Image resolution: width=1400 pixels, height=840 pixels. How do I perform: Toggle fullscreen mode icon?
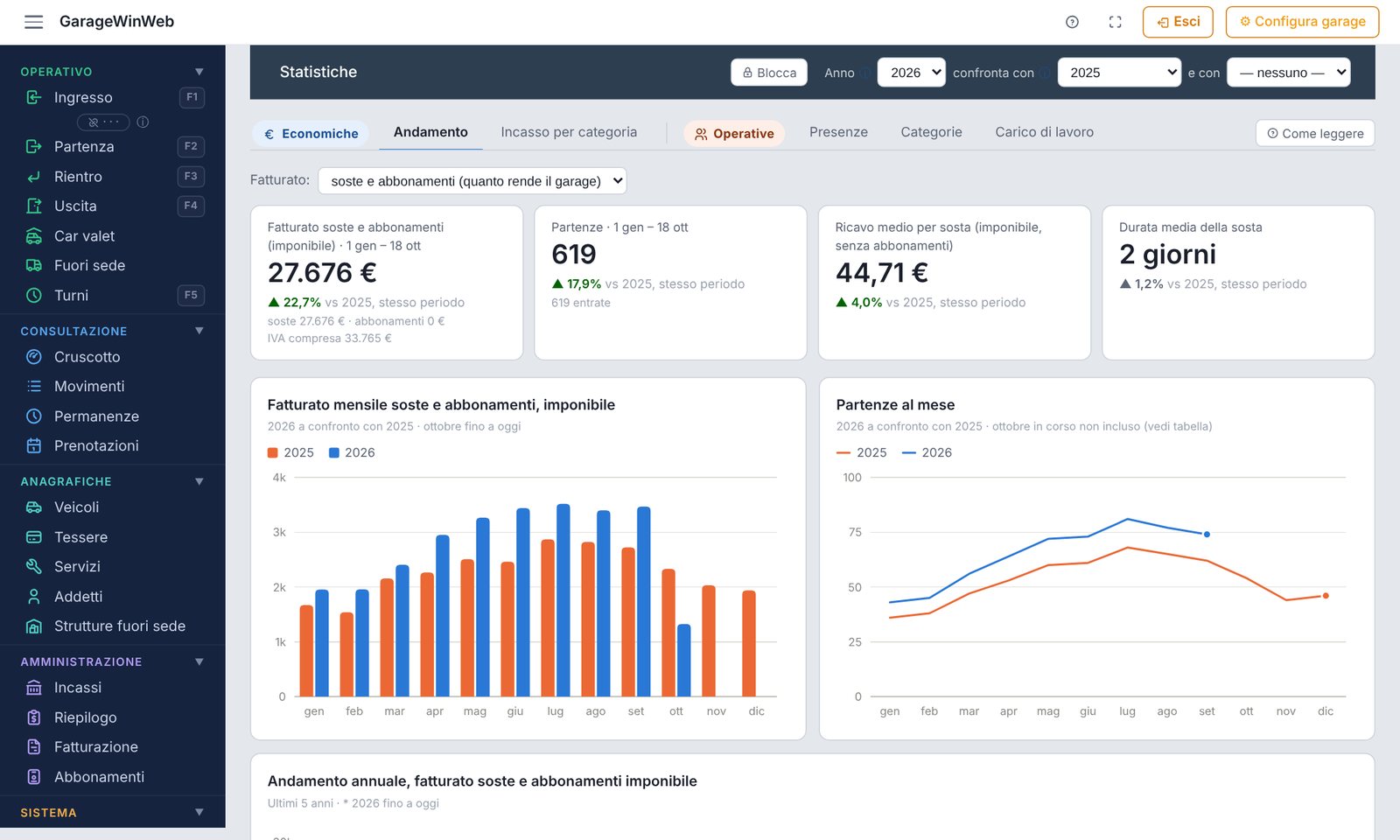click(1115, 22)
